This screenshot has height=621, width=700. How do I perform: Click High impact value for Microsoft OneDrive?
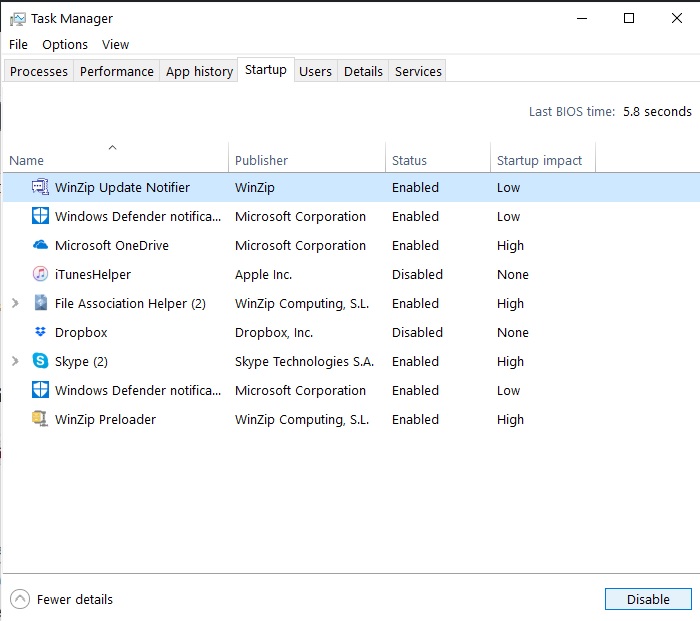coord(510,246)
